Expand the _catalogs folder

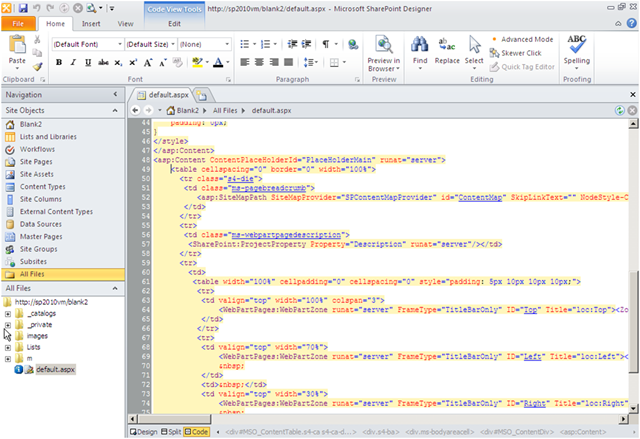click(x=8, y=314)
